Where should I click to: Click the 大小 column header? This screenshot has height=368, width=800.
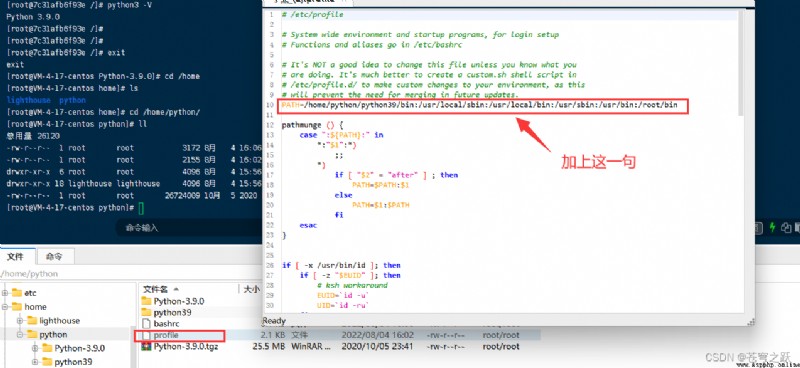click(251, 289)
